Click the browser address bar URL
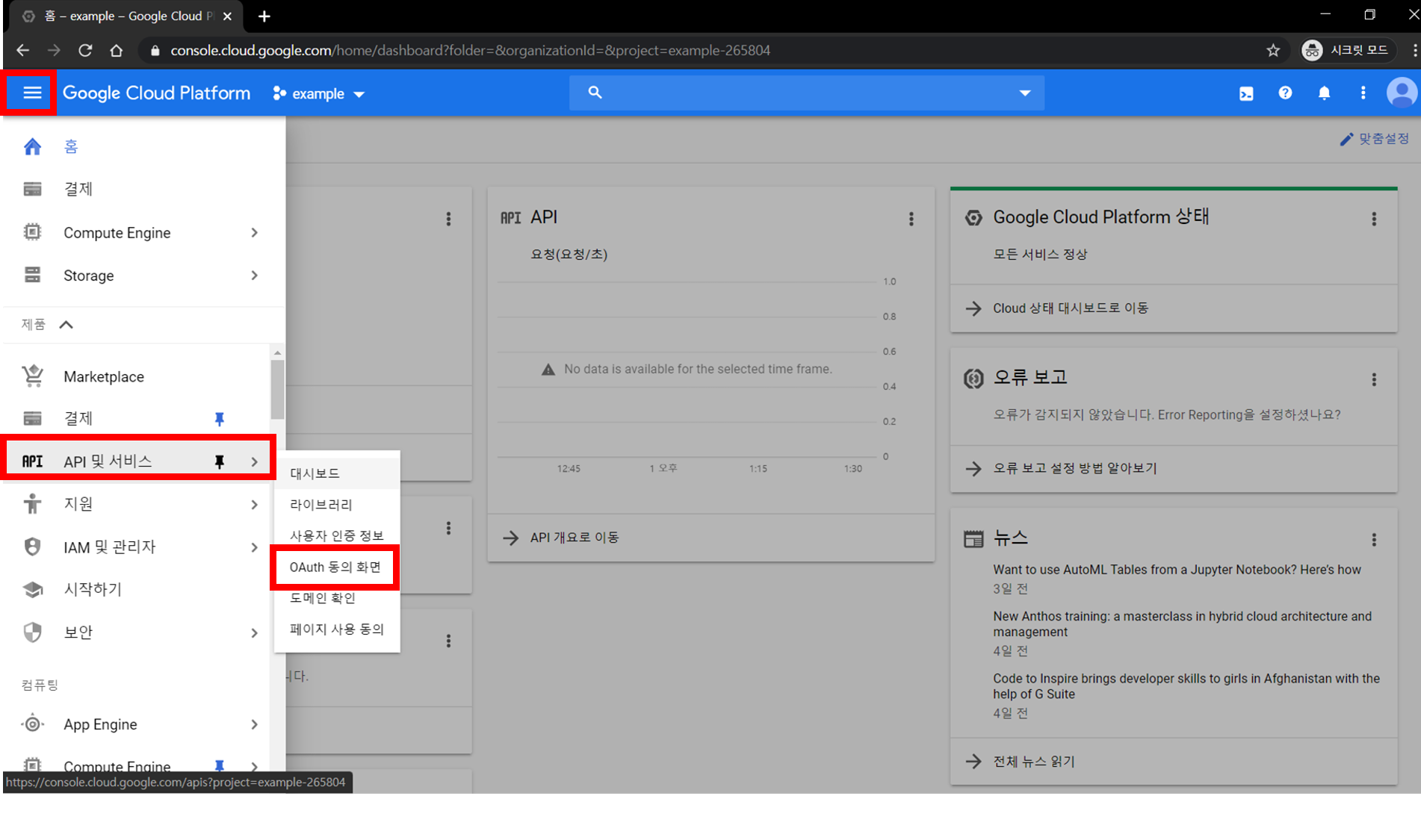 470,50
